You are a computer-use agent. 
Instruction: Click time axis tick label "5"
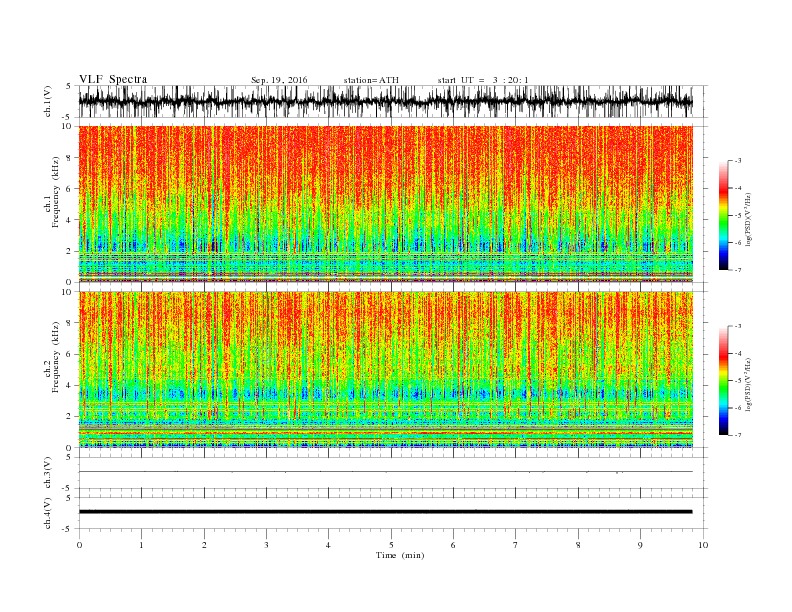point(391,545)
